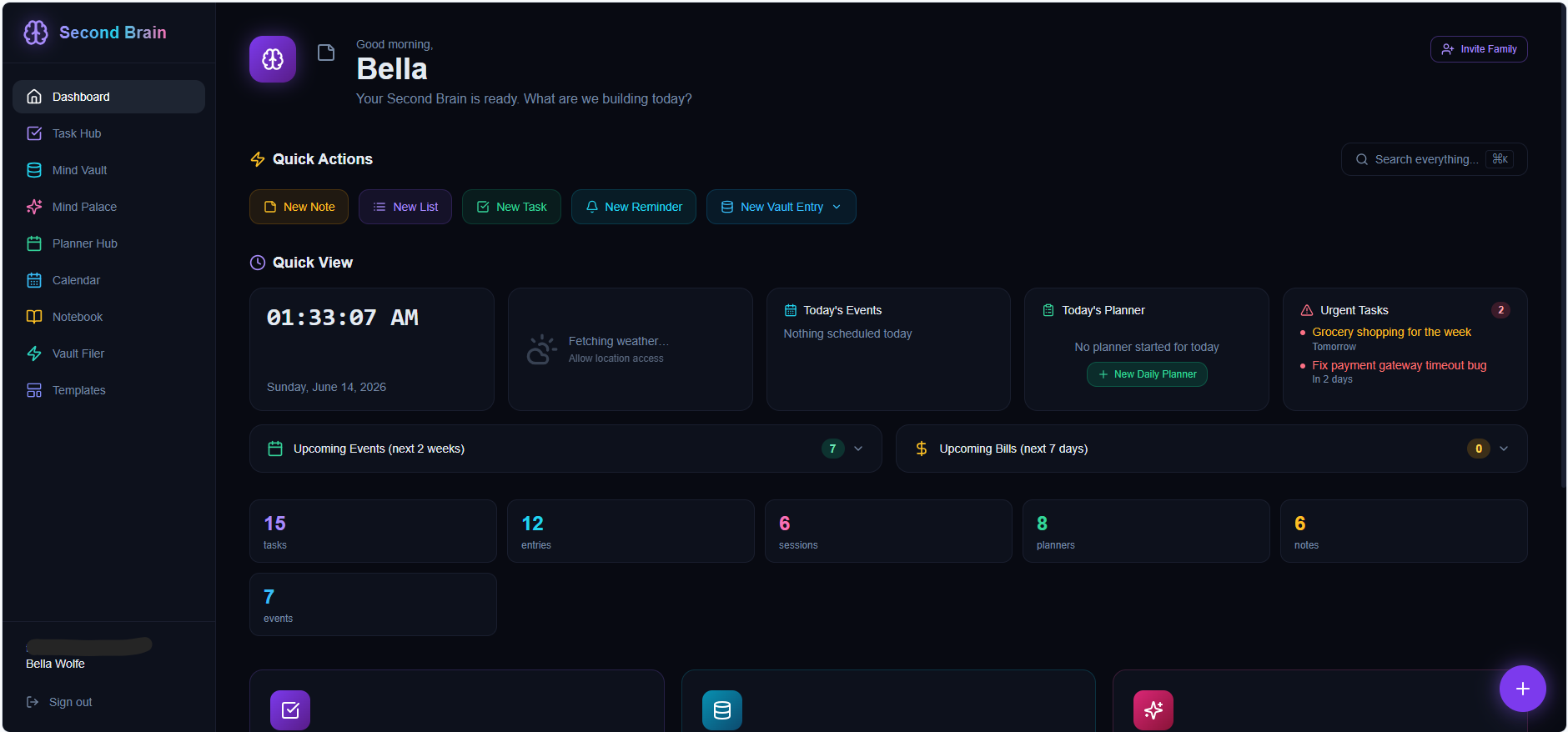Click the Sunday, June 14, 2026 date
1568x732 pixels.
tap(326, 387)
